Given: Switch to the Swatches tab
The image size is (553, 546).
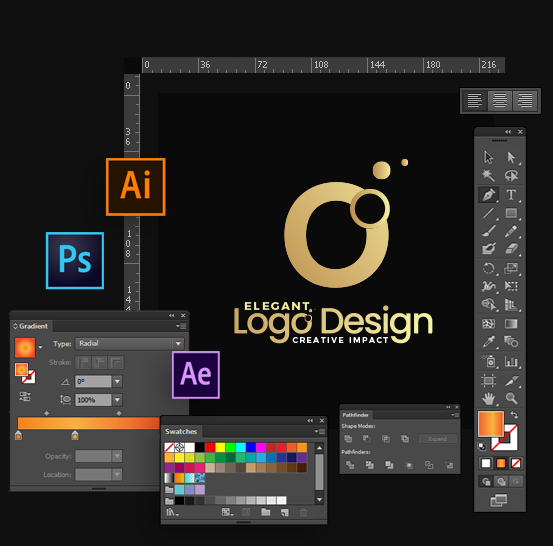Looking at the screenshot, I should point(181,431).
